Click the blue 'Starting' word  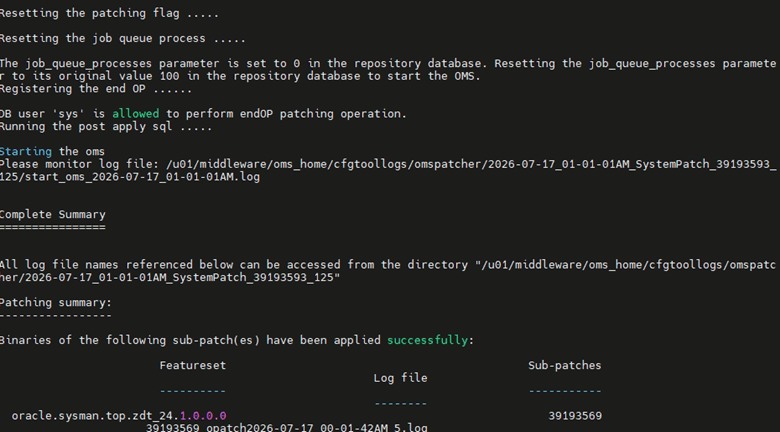pyautogui.click(x=25, y=152)
